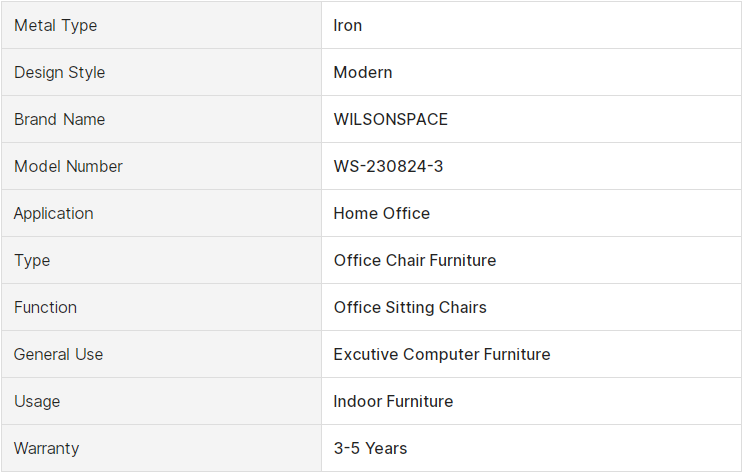Image resolution: width=743 pixels, height=472 pixels.
Task: Click the General Use label
Action: point(58,354)
